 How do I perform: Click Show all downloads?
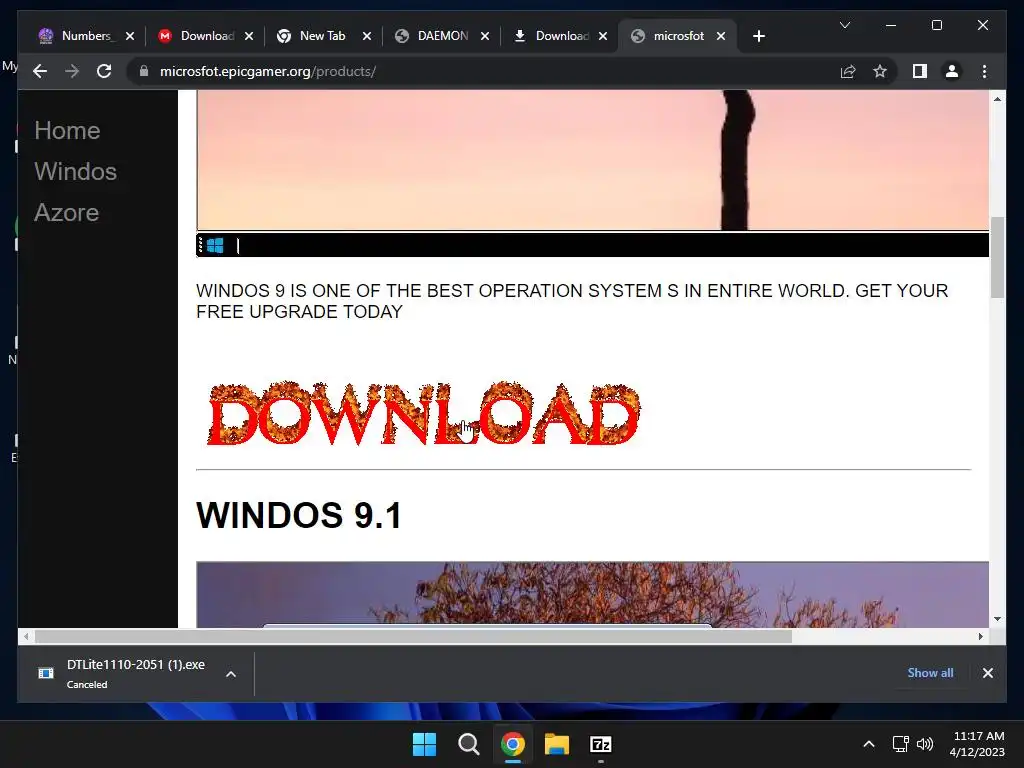[930, 673]
